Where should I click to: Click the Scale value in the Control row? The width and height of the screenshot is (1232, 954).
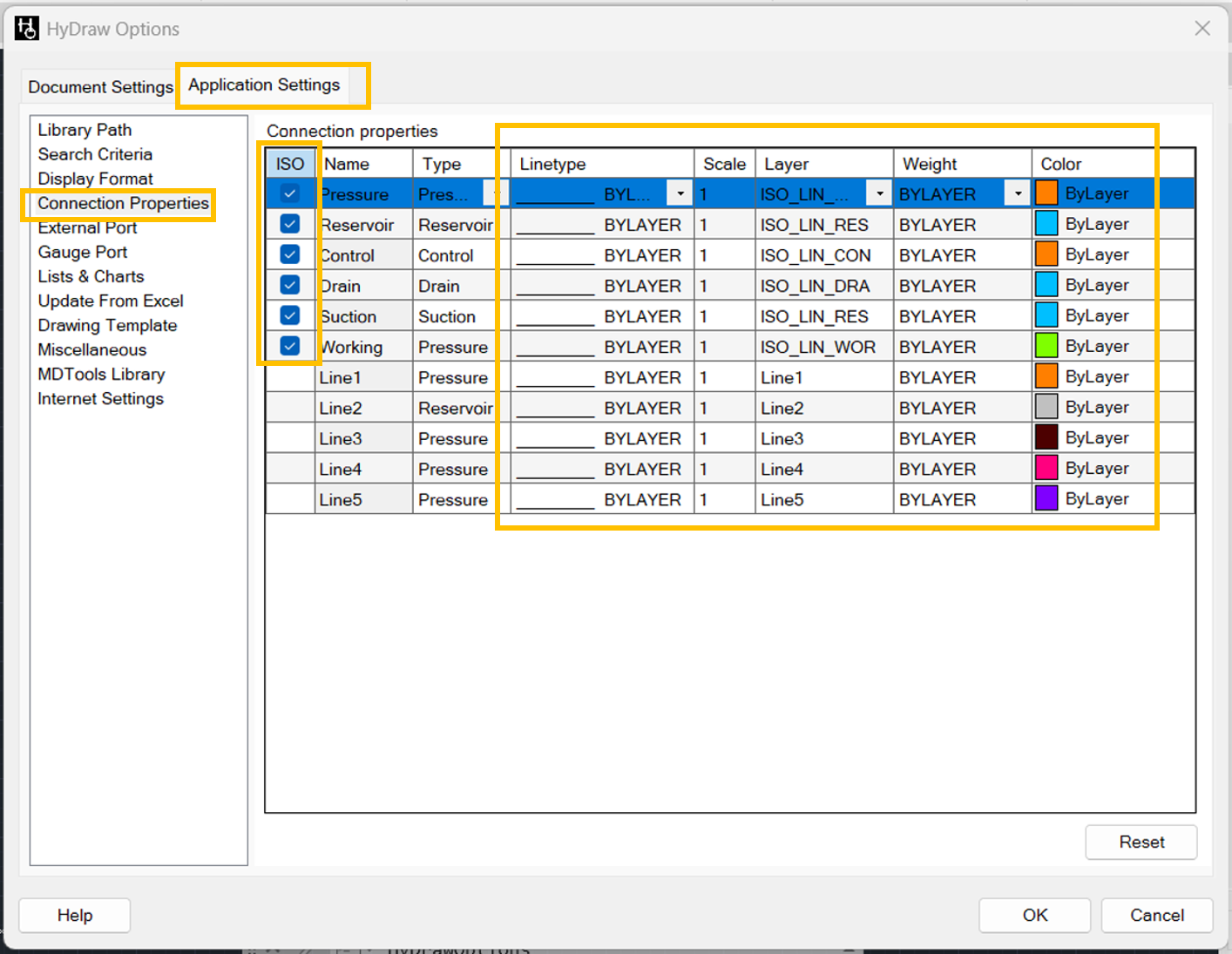725,255
